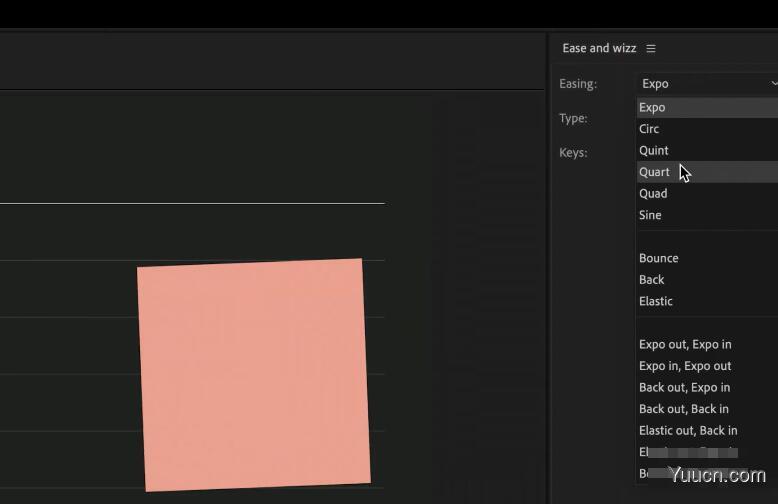
Task: Select 'Back out, Expo in' preset
Action: pos(707,387)
